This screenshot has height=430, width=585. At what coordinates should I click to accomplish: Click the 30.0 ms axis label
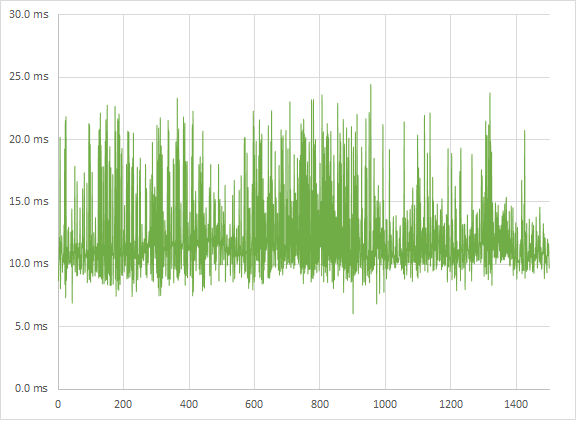click(29, 15)
